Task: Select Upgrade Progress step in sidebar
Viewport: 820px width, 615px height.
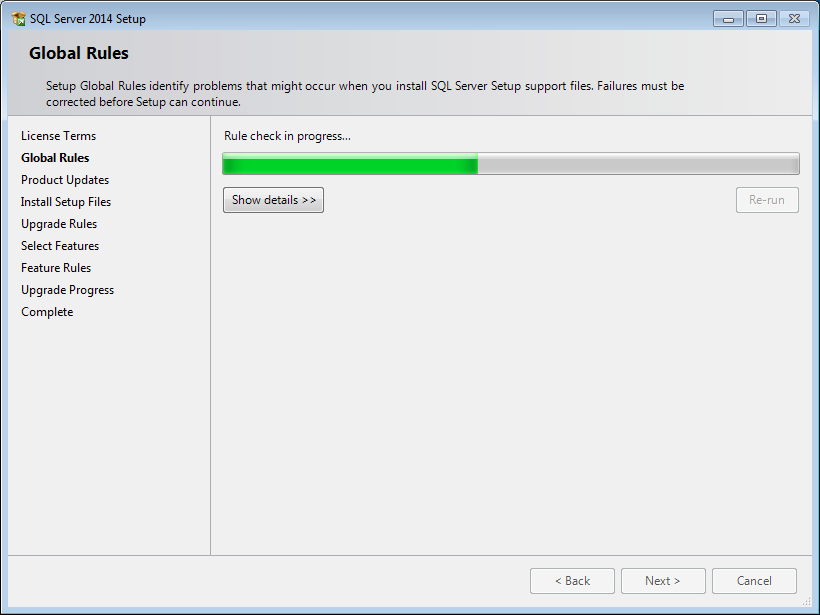Action: tap(67, 290)
